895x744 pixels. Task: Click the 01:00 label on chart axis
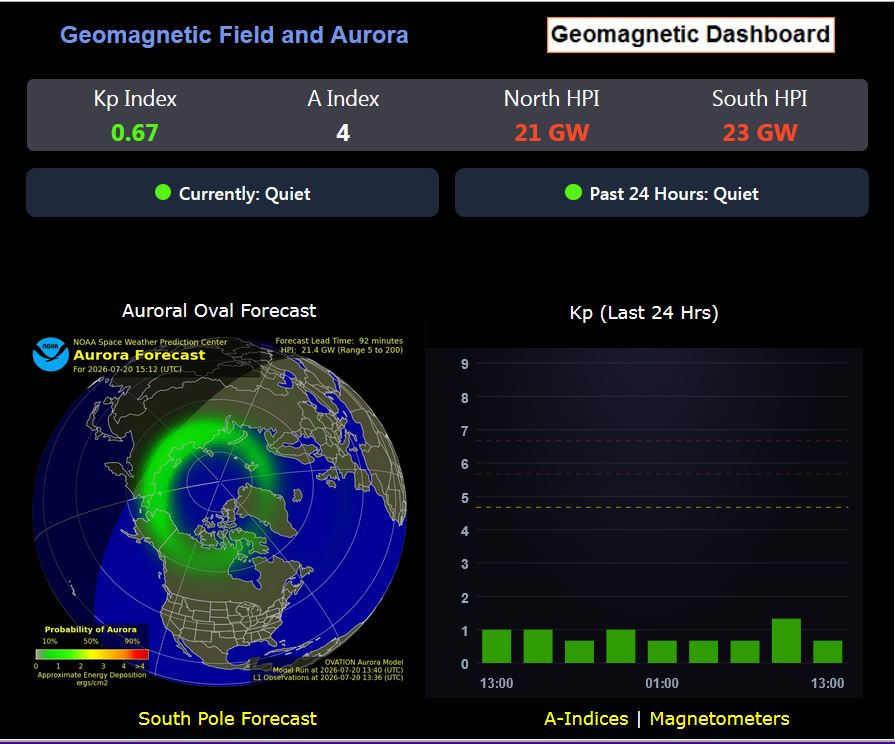click(x=662, y=683)
